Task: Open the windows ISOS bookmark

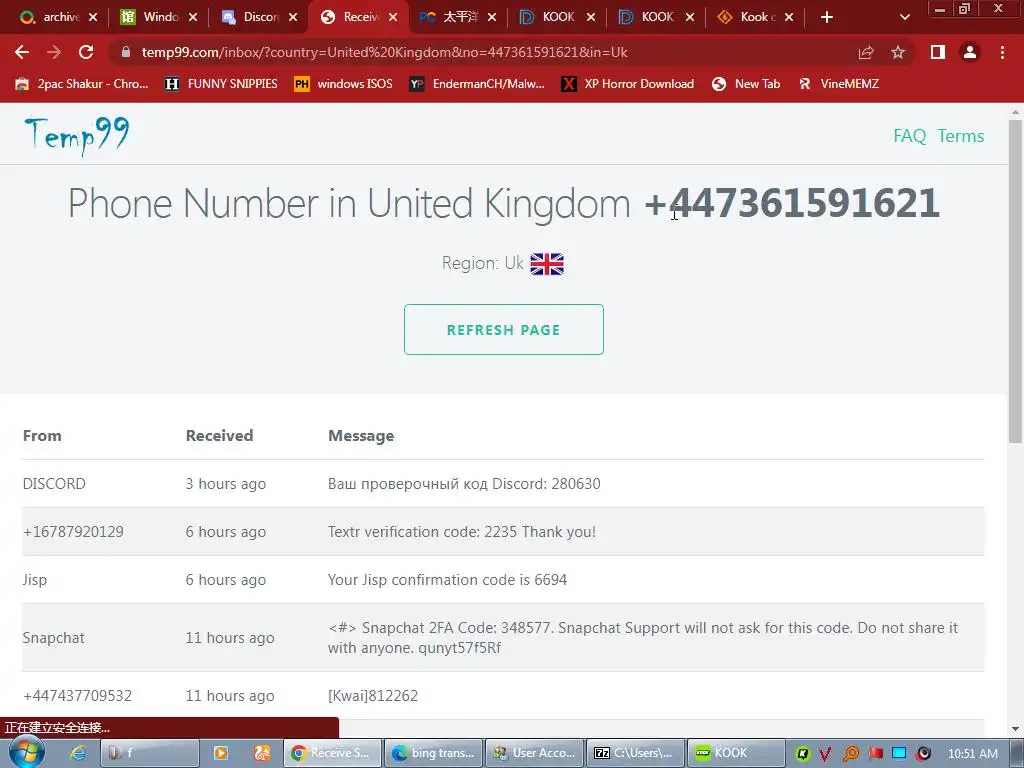Action: pyautogui.click(x=343, y=84)
